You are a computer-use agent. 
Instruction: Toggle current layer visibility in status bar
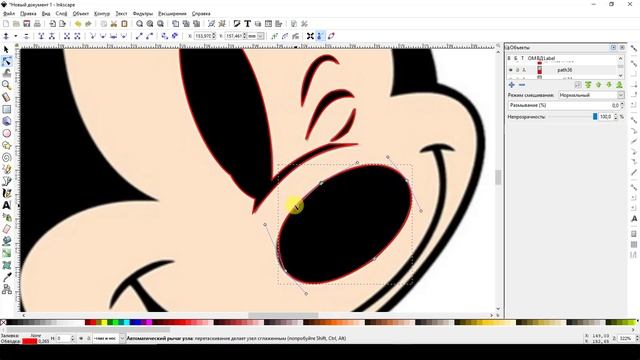point(81,338)
